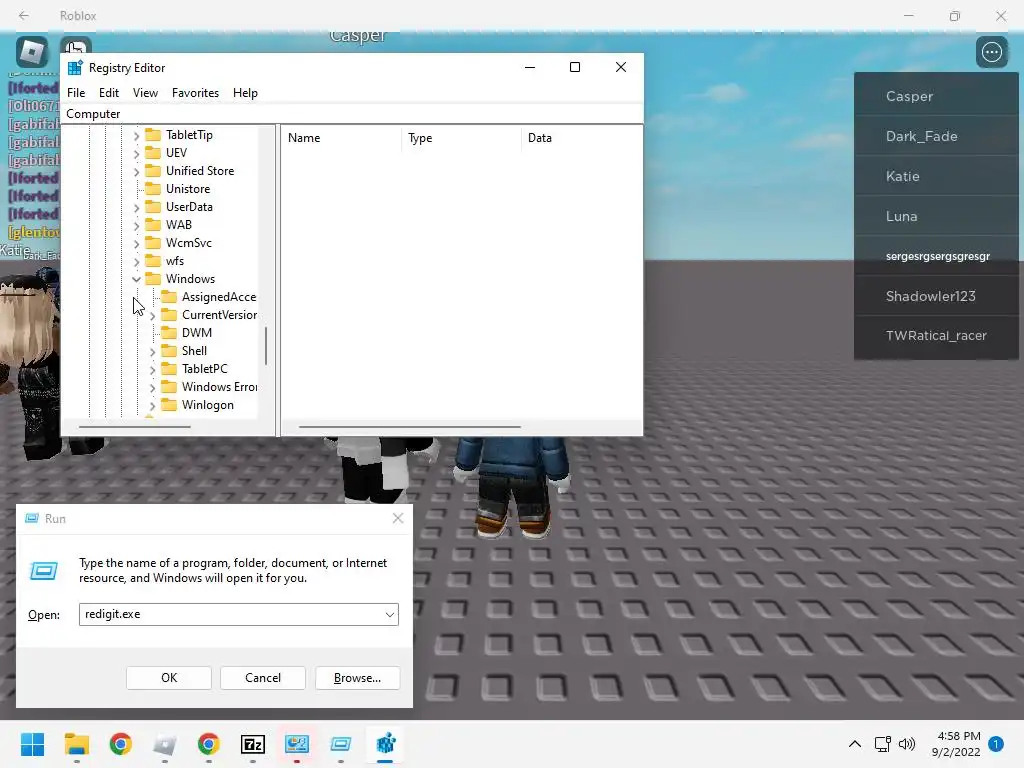Select player Dark_Fade in the Roblox list

pyautogui.click(x=936, y=136)
